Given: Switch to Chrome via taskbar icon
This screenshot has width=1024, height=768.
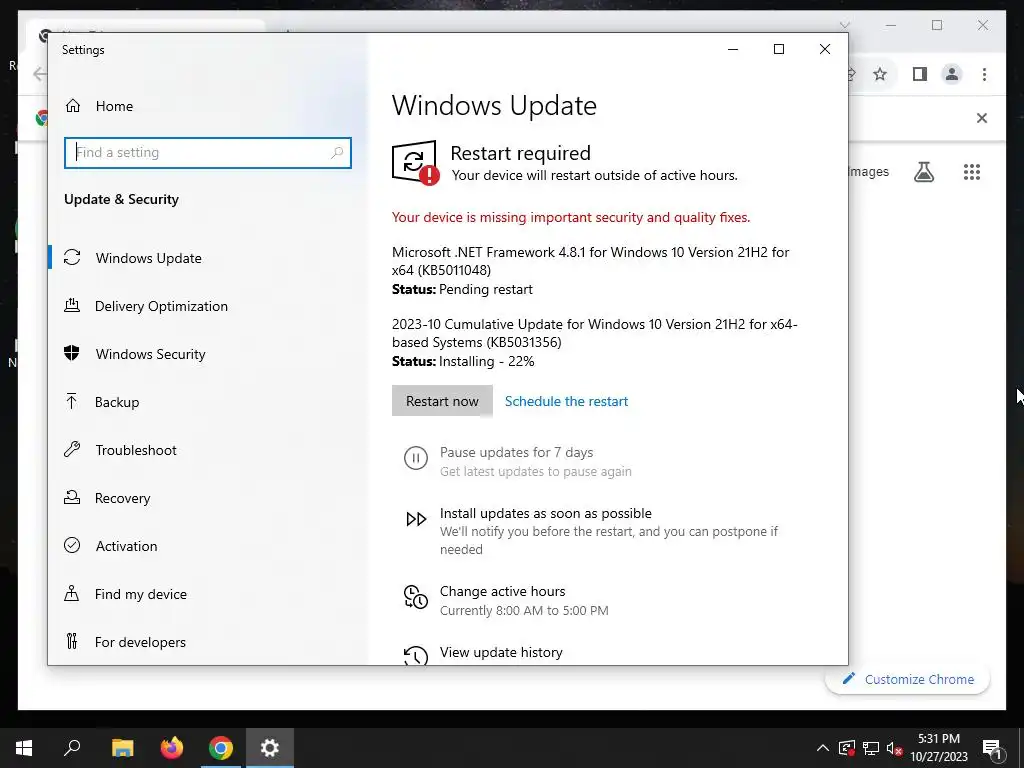Looking at the screenshot, I should point(221,748).
